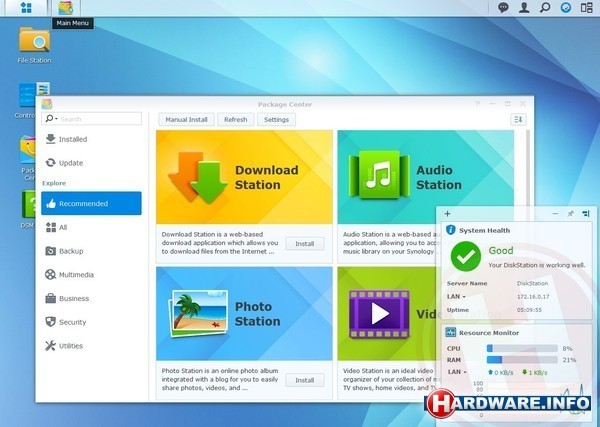Select the Utilities category
The image size is (600, 427).
pos(91,346)
